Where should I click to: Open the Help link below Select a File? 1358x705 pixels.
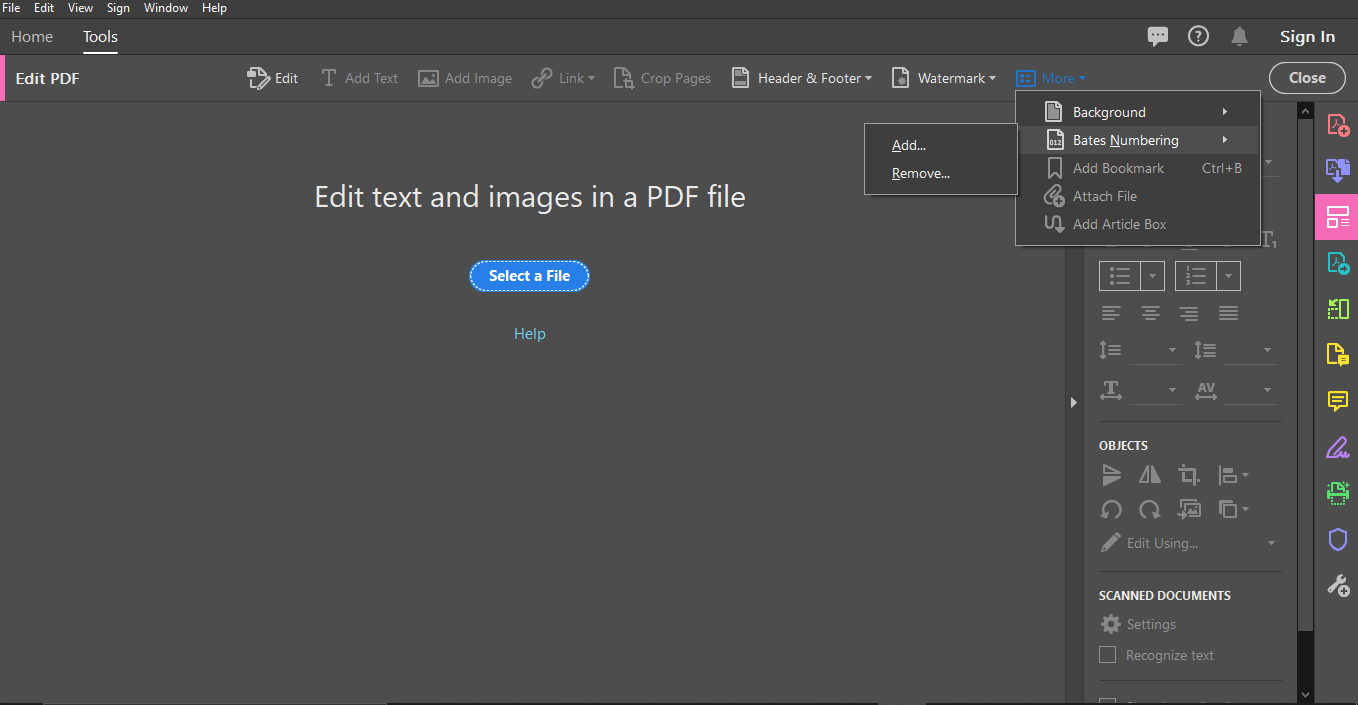click(529, 334)
